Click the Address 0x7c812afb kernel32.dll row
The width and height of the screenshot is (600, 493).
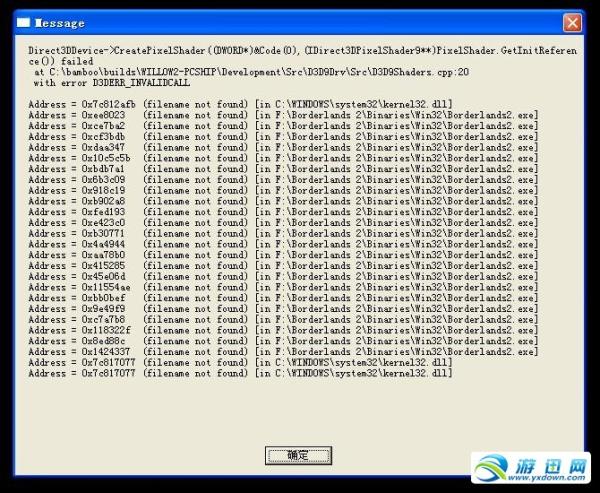[240, 104]
